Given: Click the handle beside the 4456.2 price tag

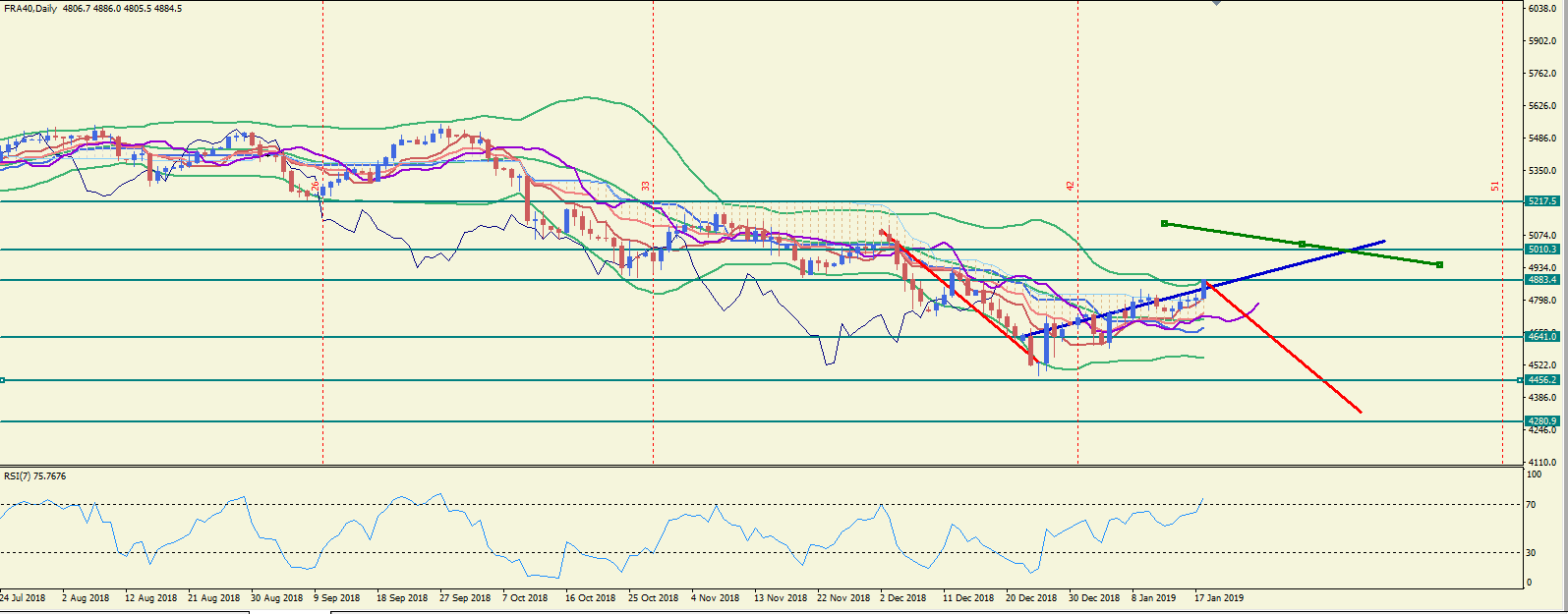Looking at the screenshot, I should [1521, 379].
